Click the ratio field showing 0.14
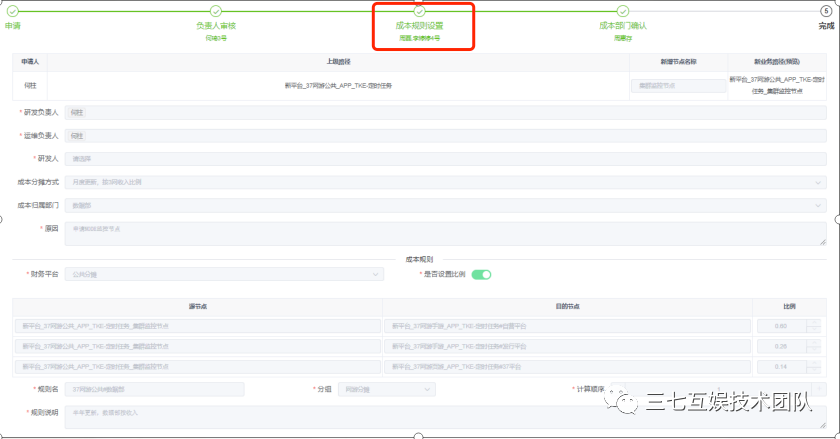Screen dimensions: 840x439 782,367
